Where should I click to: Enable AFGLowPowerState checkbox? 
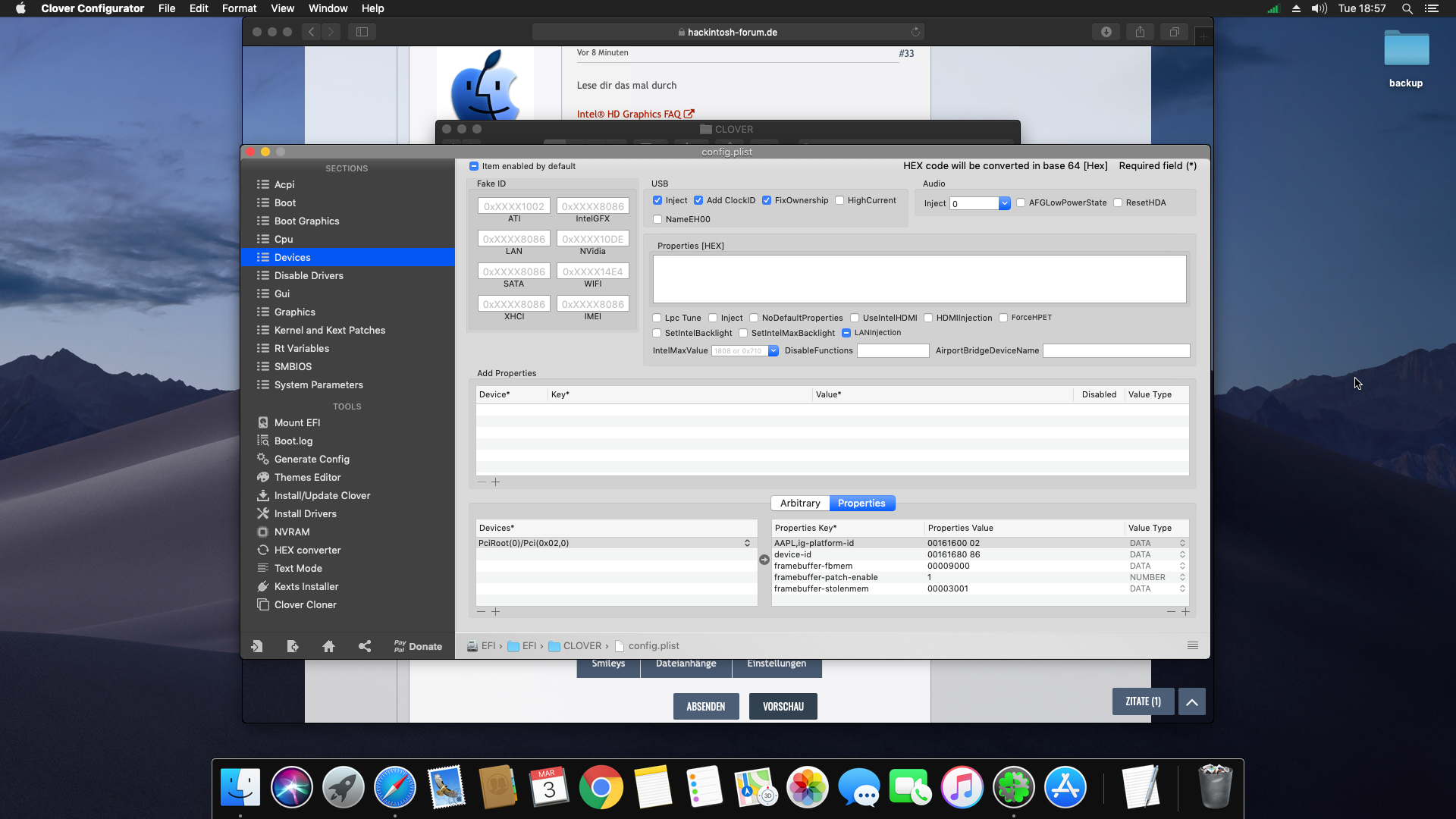[1021, 203]
